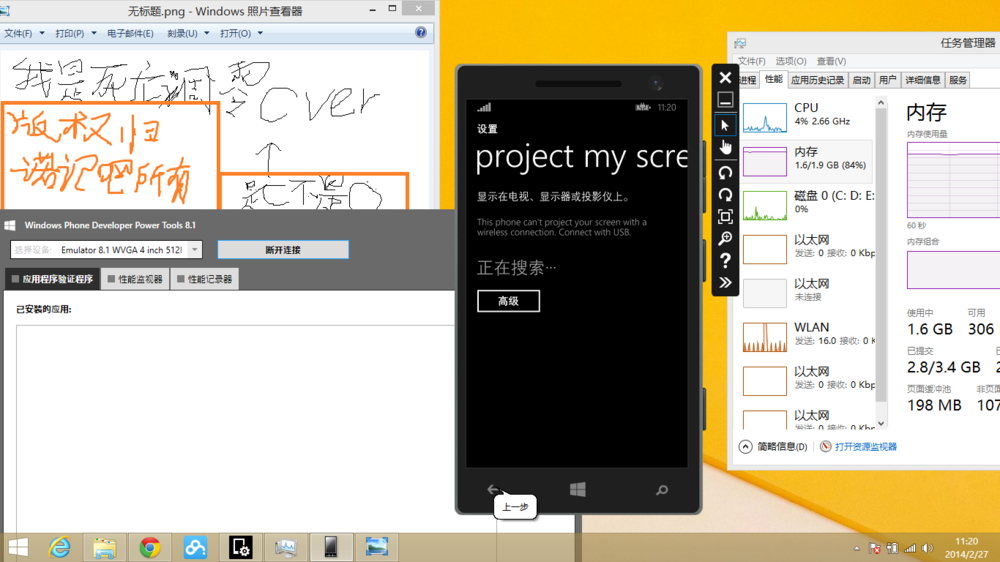Viewport: 1000px width, 562px height.
Task: Switch to 性能记录器 tab
Action: coord(205,279)
